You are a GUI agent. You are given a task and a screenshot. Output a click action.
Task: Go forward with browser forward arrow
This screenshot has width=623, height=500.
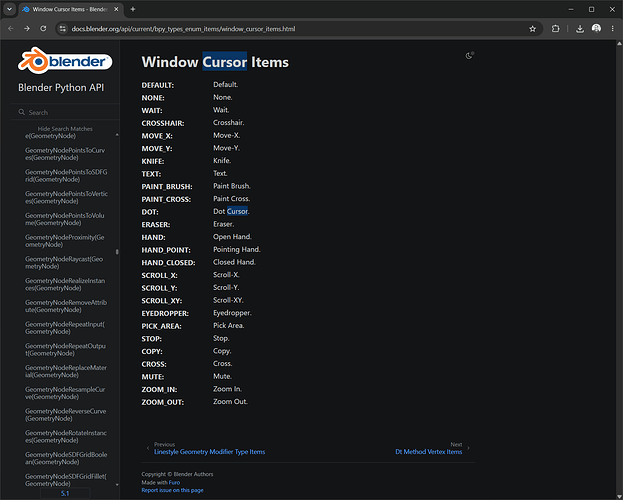click(27, 29)
